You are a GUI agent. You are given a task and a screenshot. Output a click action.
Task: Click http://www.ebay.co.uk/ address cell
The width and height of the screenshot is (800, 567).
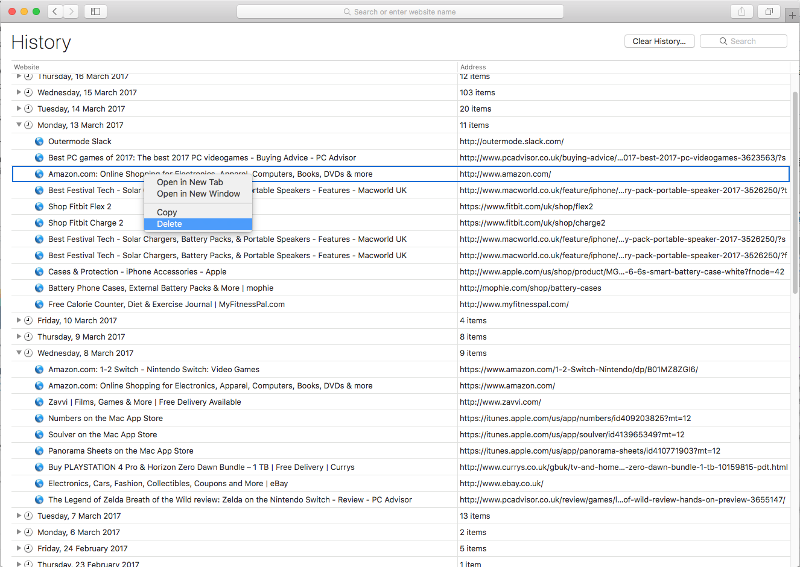tap(502, 483)
